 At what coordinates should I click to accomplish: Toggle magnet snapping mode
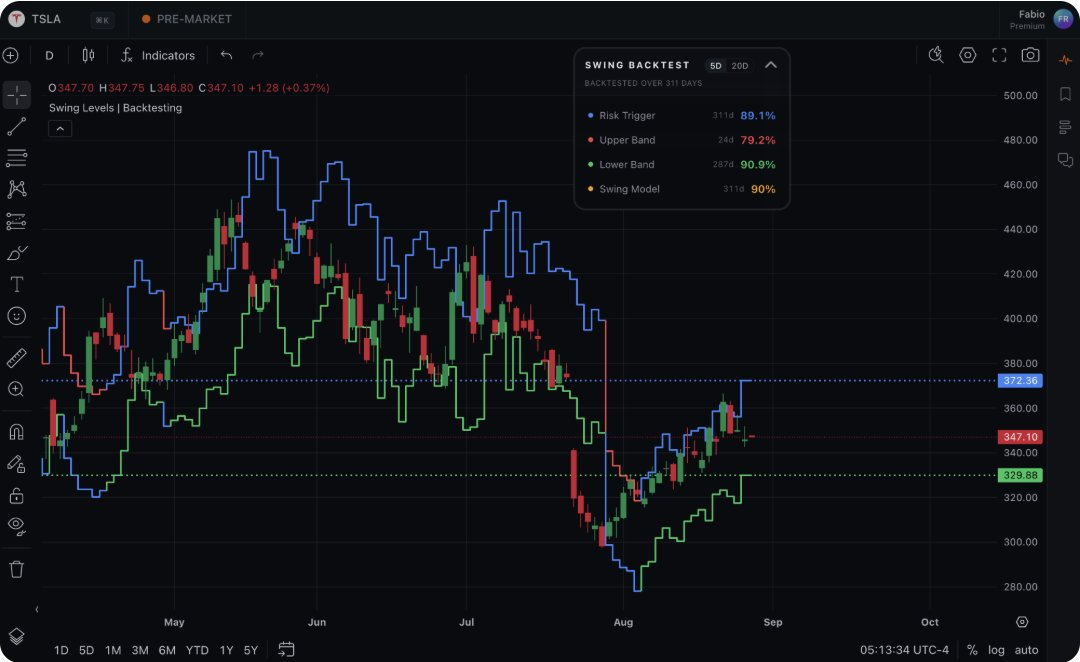[x=17, y=432]
